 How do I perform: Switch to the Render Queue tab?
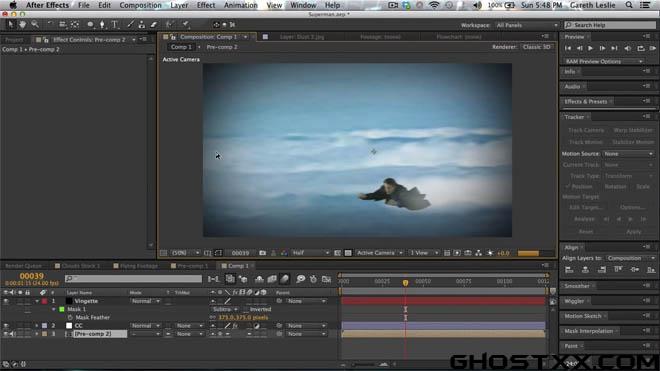pos(23,266)
